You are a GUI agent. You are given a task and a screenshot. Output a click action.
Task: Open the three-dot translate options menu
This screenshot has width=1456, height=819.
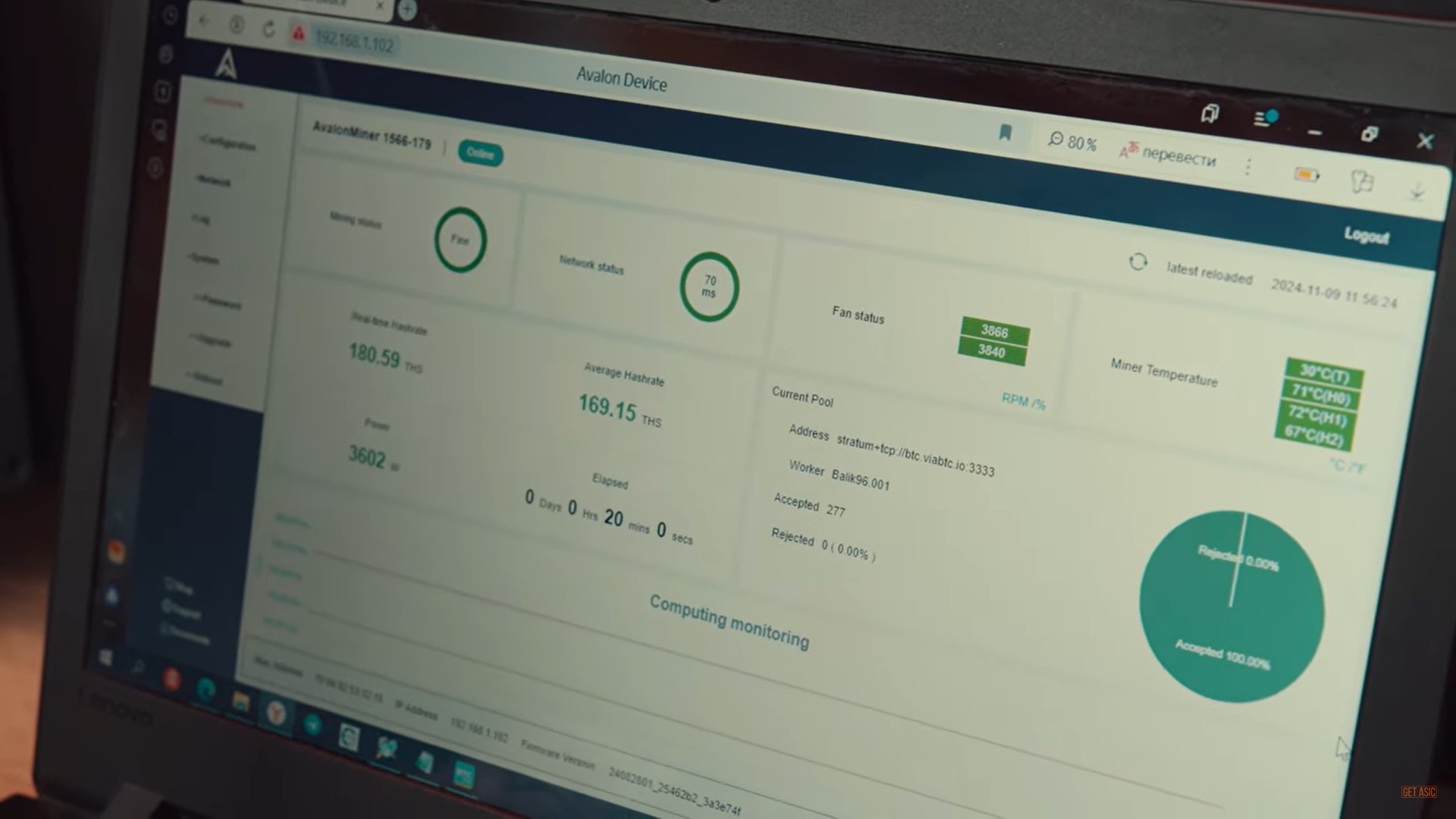1248,167
